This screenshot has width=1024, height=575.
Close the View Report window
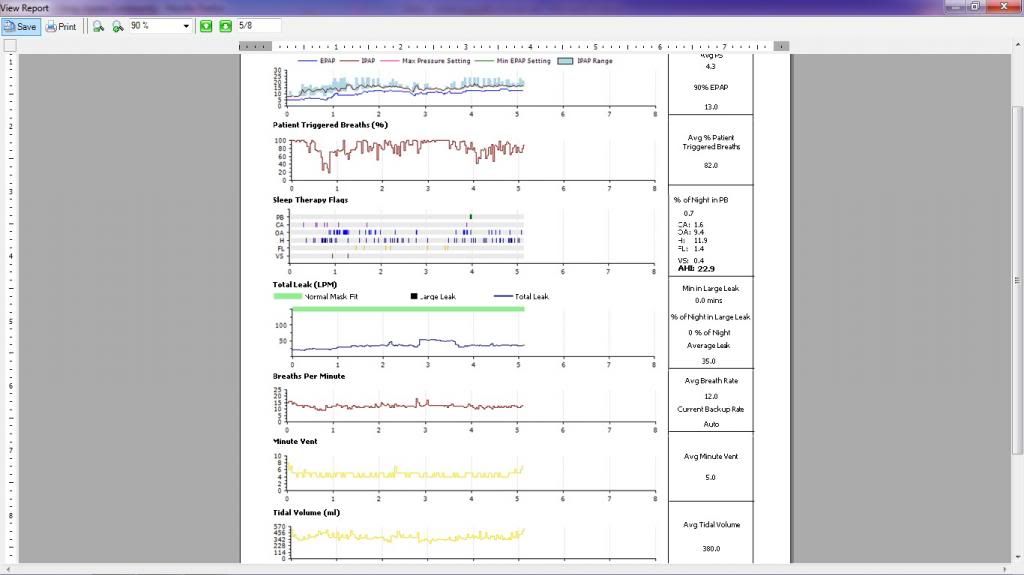point(1004,7)
